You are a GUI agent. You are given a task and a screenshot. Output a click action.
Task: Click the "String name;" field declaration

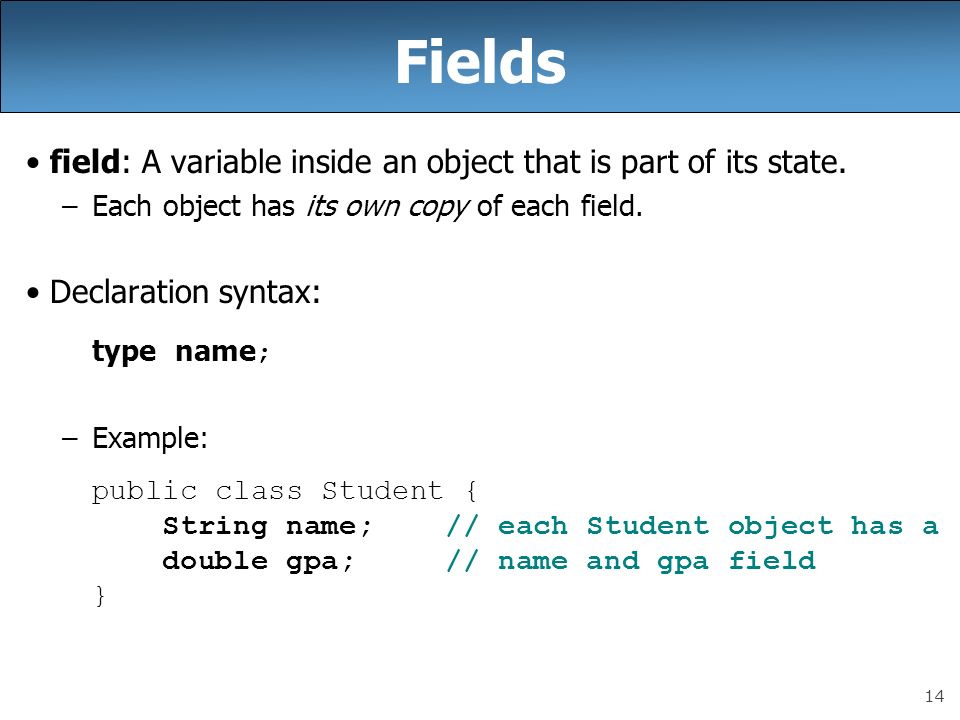[x=267, y=526]
